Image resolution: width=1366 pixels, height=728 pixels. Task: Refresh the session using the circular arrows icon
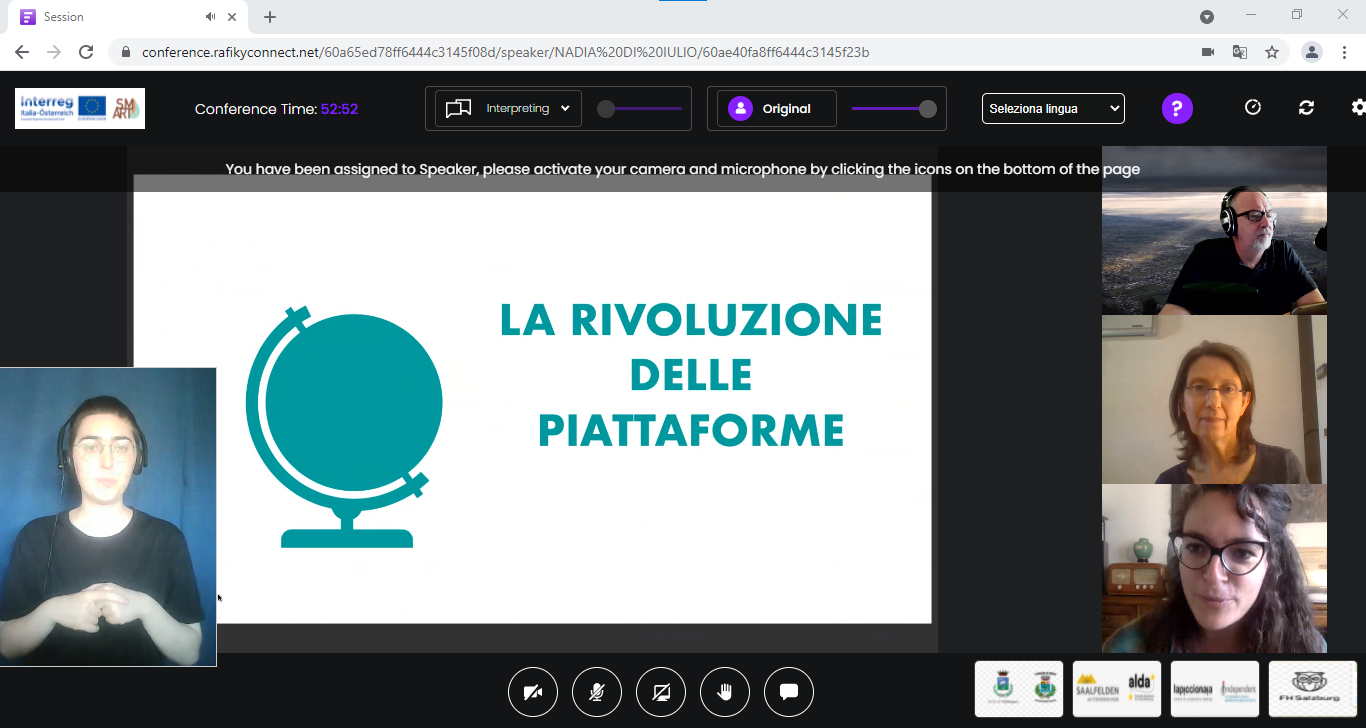tap(1306, 107)
